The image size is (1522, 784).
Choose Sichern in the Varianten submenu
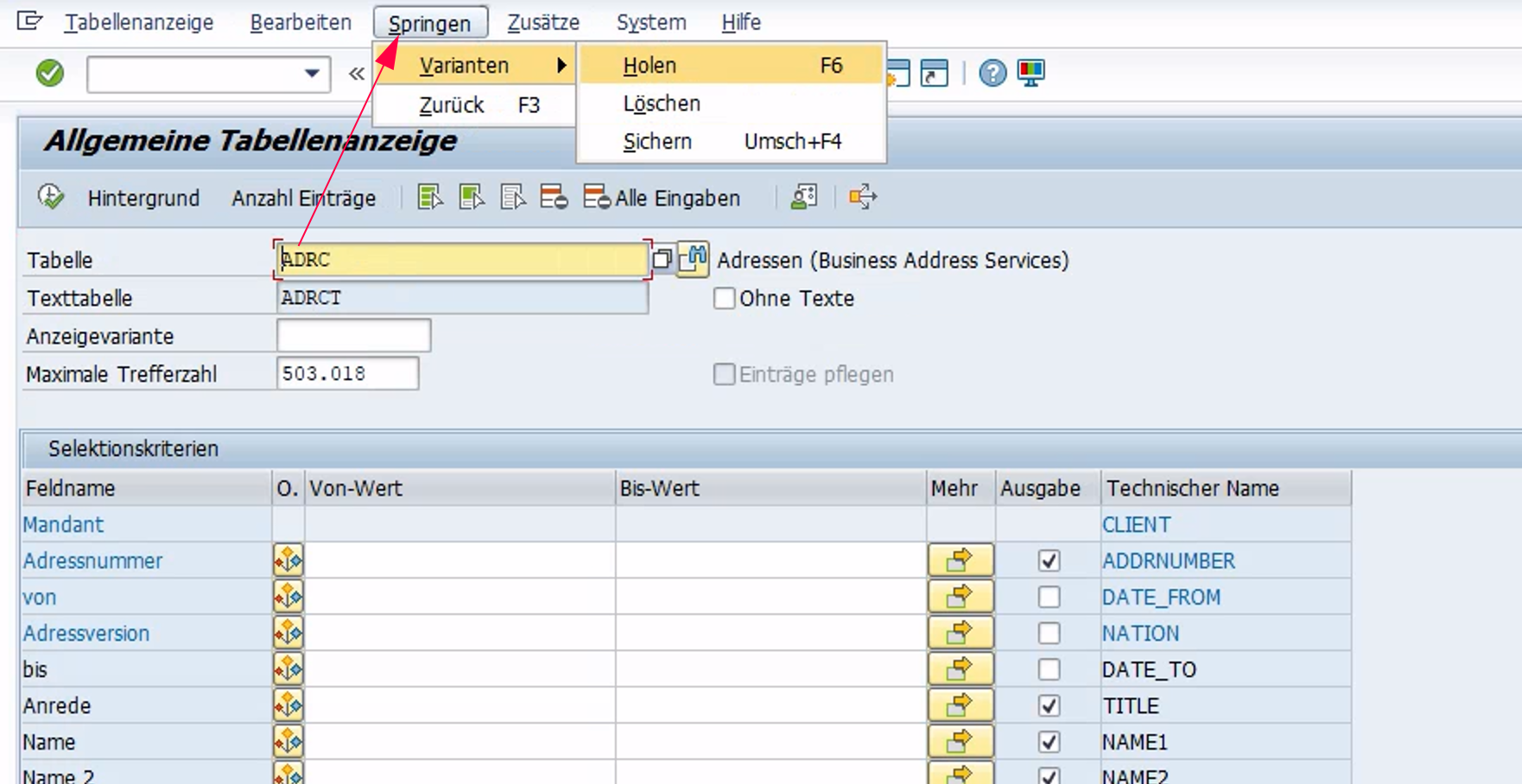point(657,142)
